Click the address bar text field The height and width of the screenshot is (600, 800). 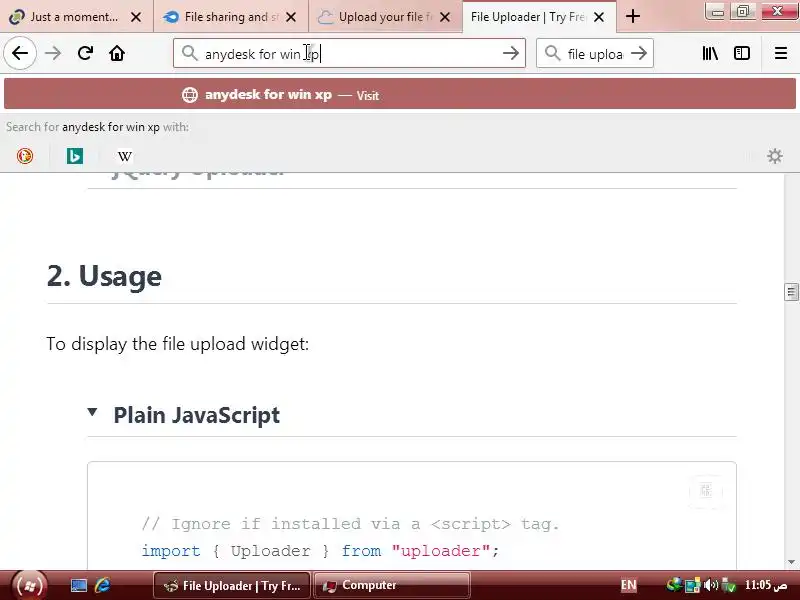tap(347, 54)
